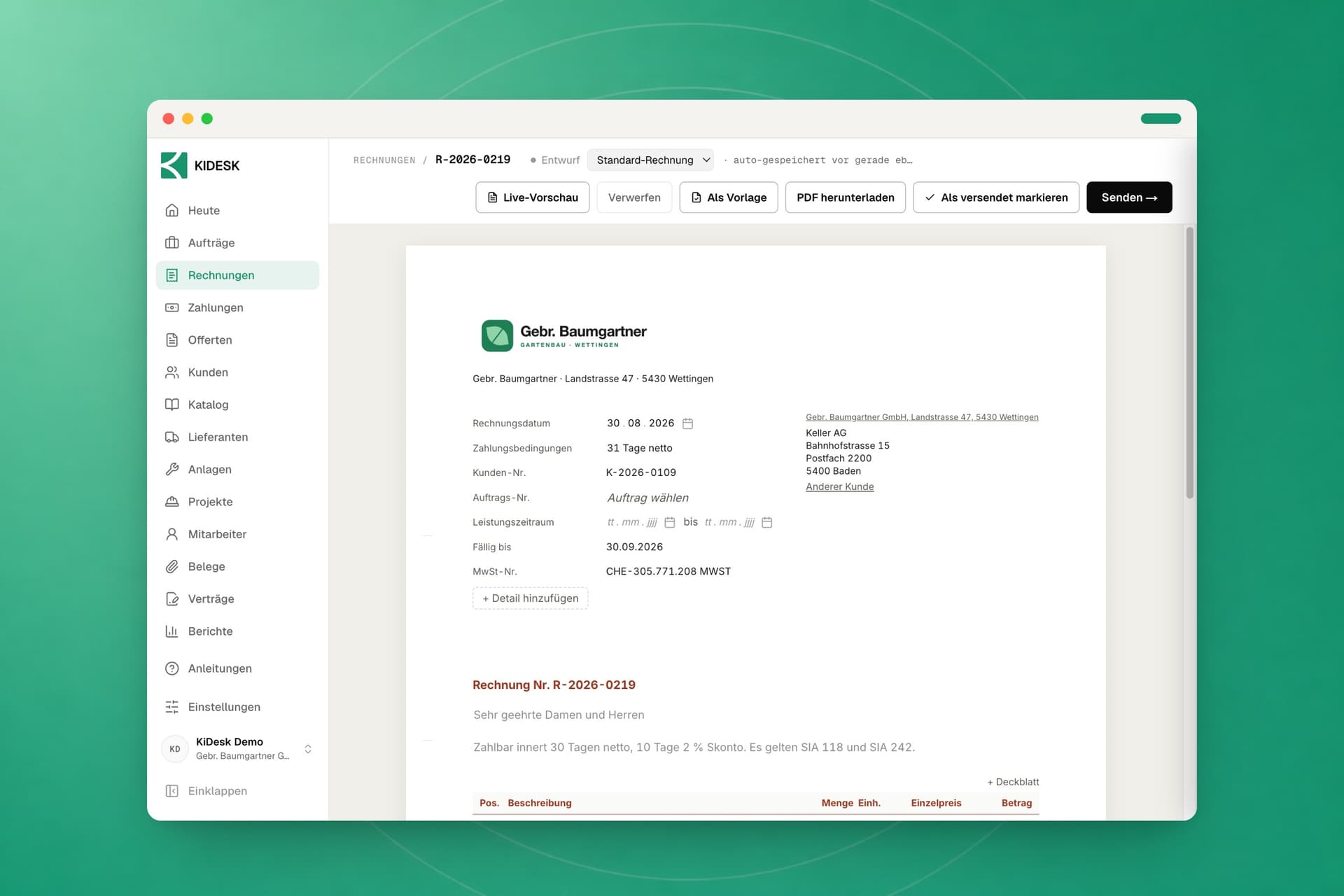
Task: Click the Live-Vorschau button
Action: pyautogui.click(x=532, y=197)
